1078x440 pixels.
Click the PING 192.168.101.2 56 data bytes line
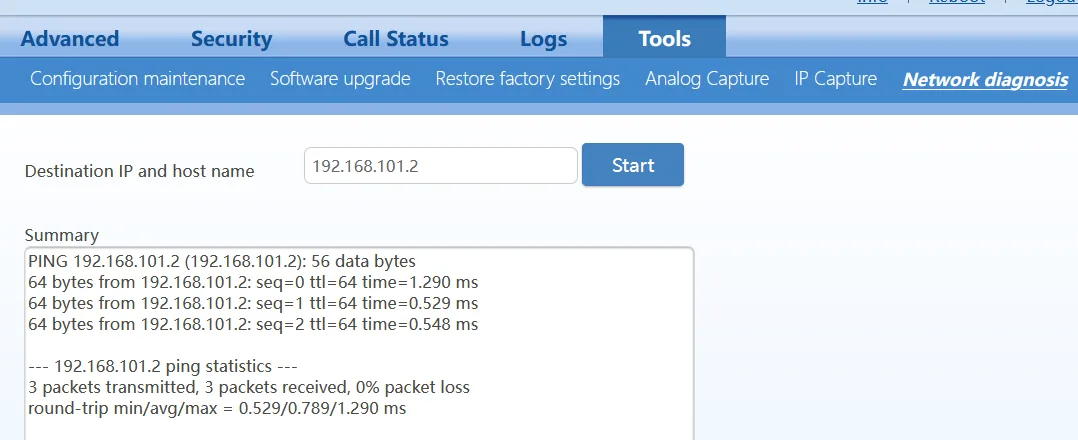pos(222,262)
